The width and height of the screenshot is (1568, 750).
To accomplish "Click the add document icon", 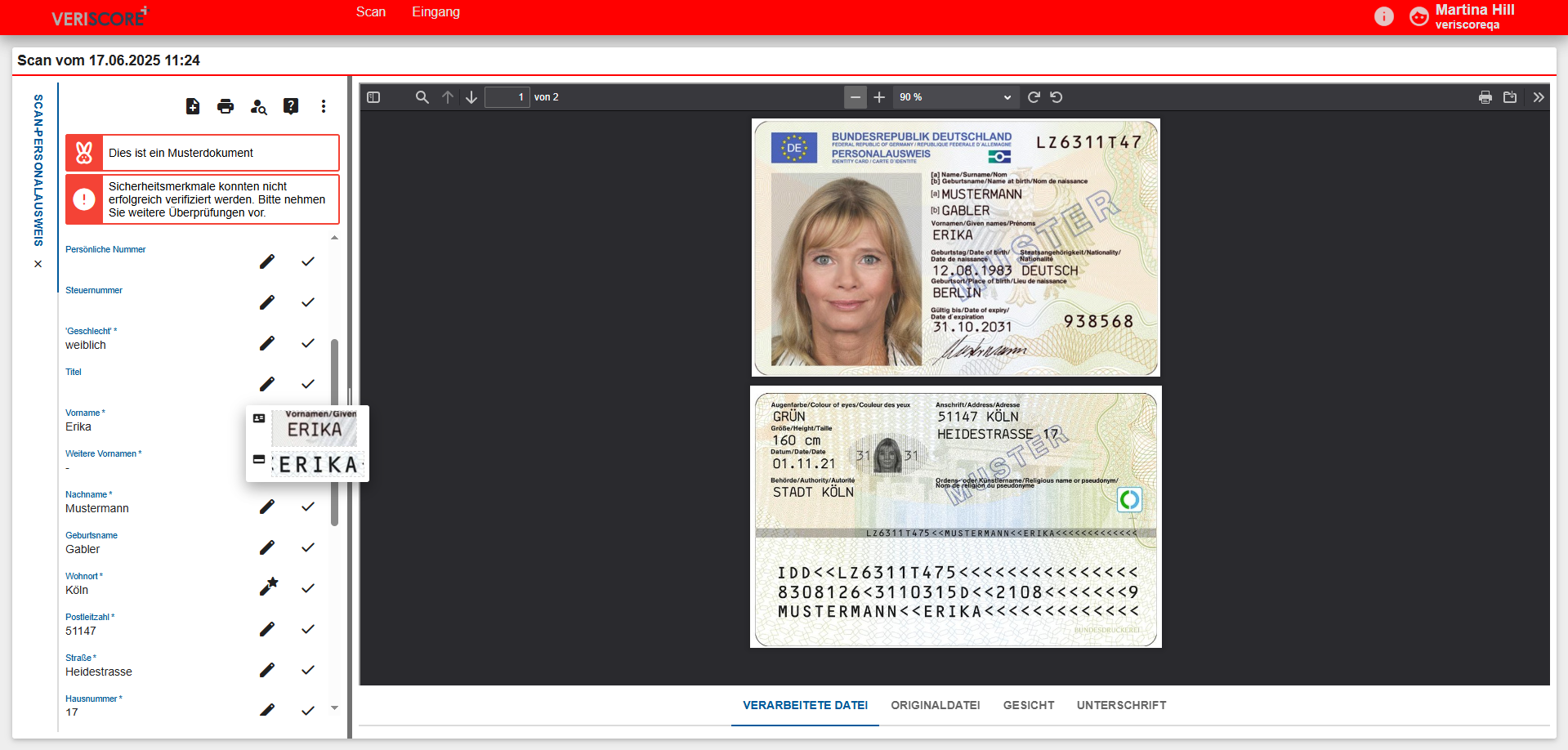I will tap(193, 106).
